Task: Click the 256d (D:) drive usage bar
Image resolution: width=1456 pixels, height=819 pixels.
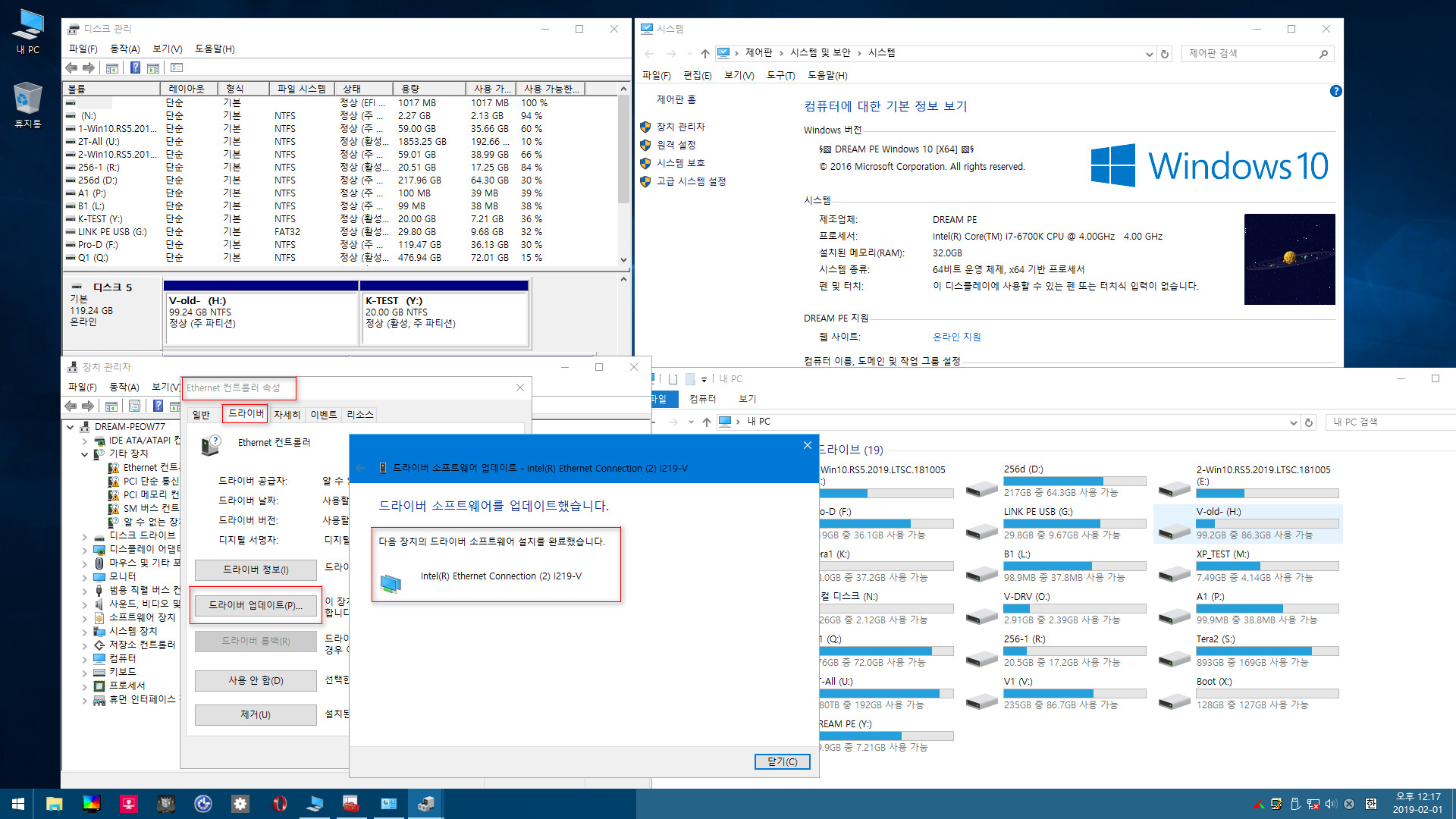Action: tap(1075, 482)
